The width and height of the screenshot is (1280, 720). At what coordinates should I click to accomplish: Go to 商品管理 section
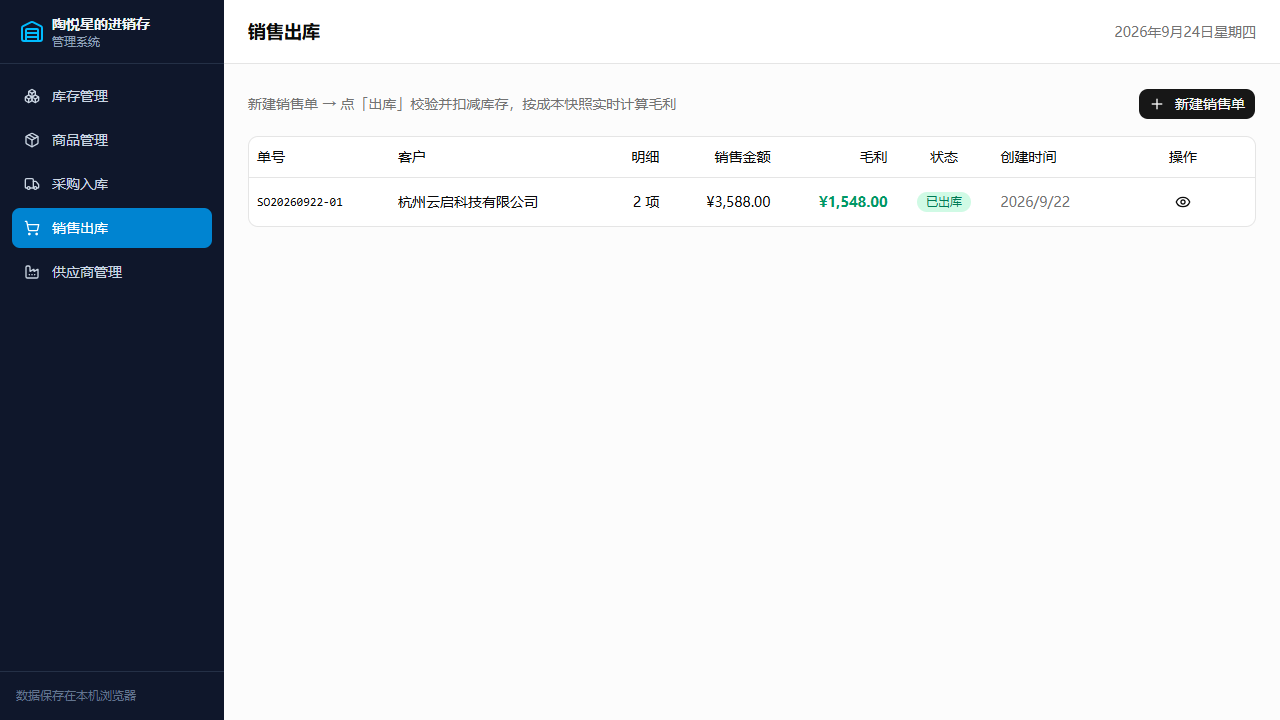click(x=112, y=140)
